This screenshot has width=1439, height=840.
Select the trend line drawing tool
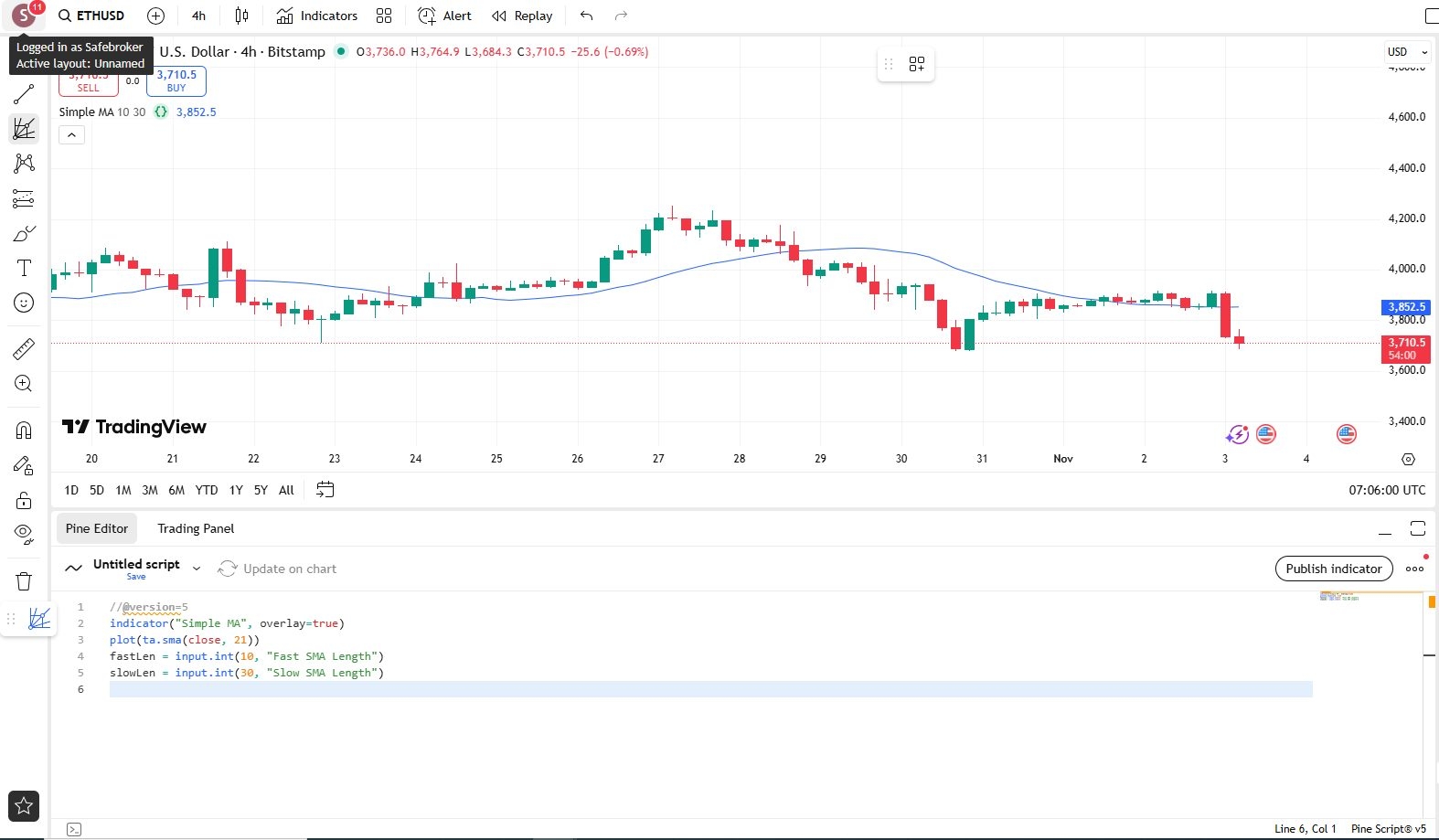click(x=24, y=93)
